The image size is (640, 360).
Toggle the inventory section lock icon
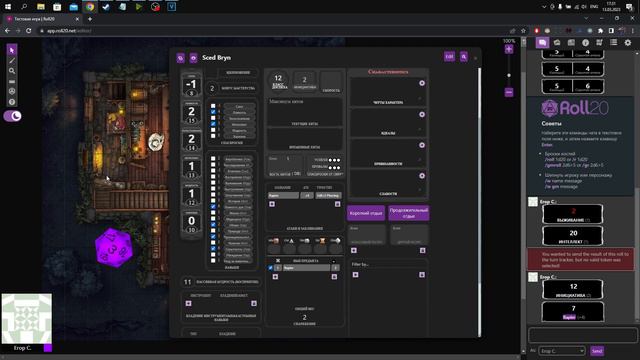pyautogui.click(x=334, y=277)
